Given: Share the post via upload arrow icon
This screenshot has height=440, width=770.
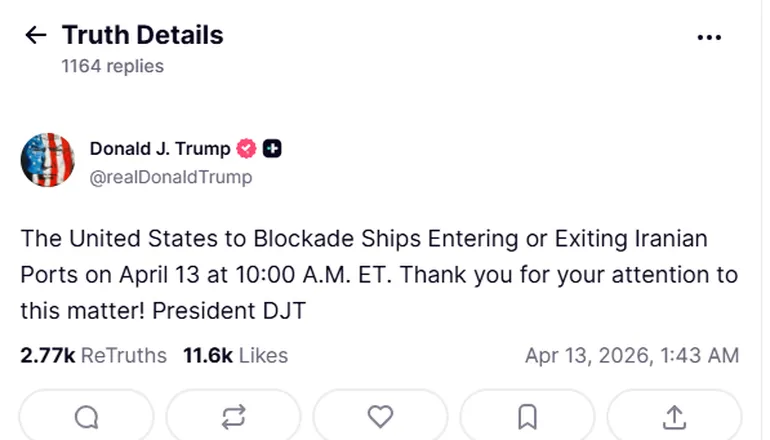Looking at the screenshot, I should pyautogui.click(x=674, y=416).
